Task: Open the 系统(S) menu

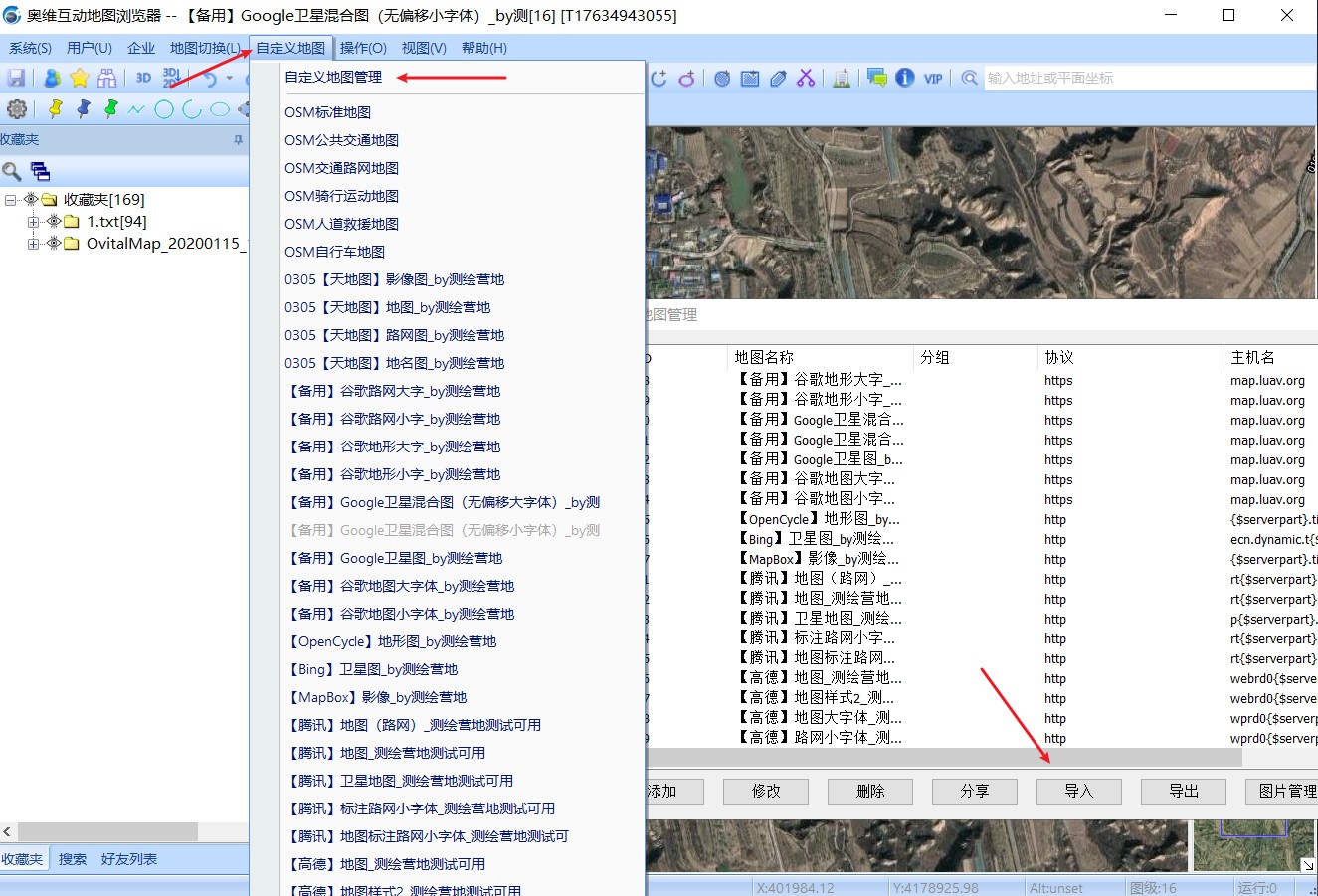Action: [x=30, y=48]
